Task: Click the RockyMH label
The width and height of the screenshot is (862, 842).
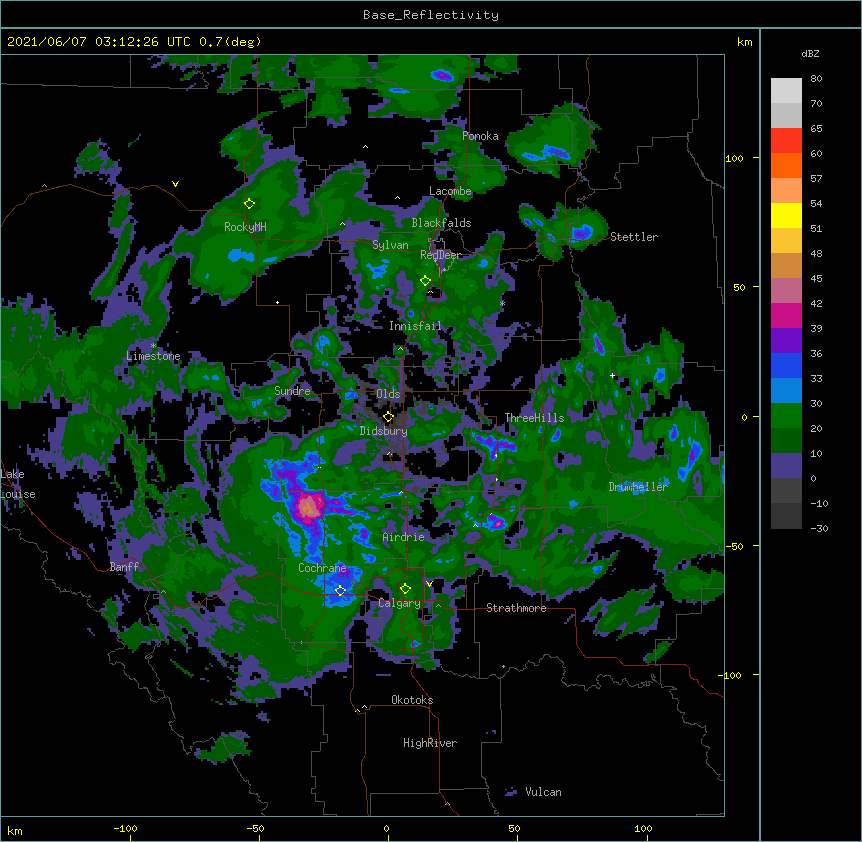Action: point(245,227)
